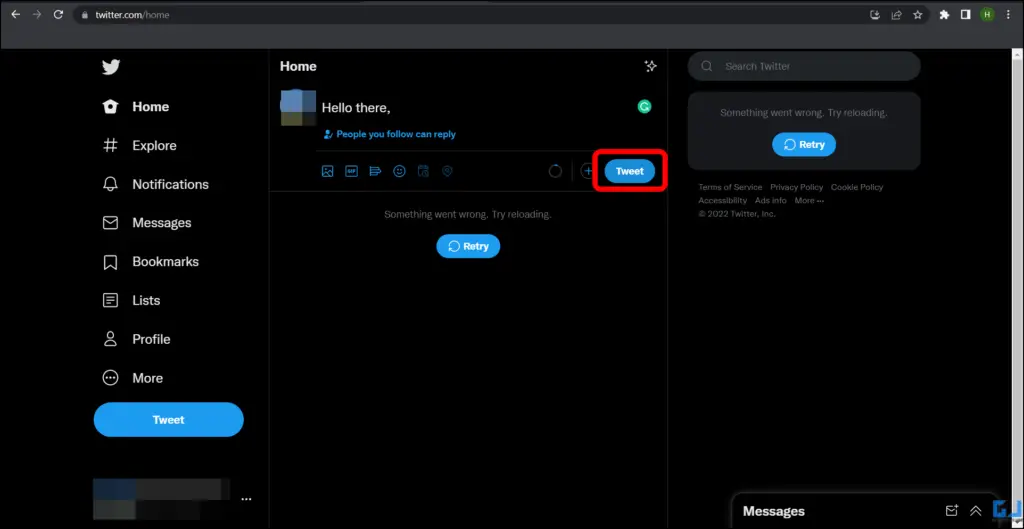Click the profile avatar in composer

(298, 108)
